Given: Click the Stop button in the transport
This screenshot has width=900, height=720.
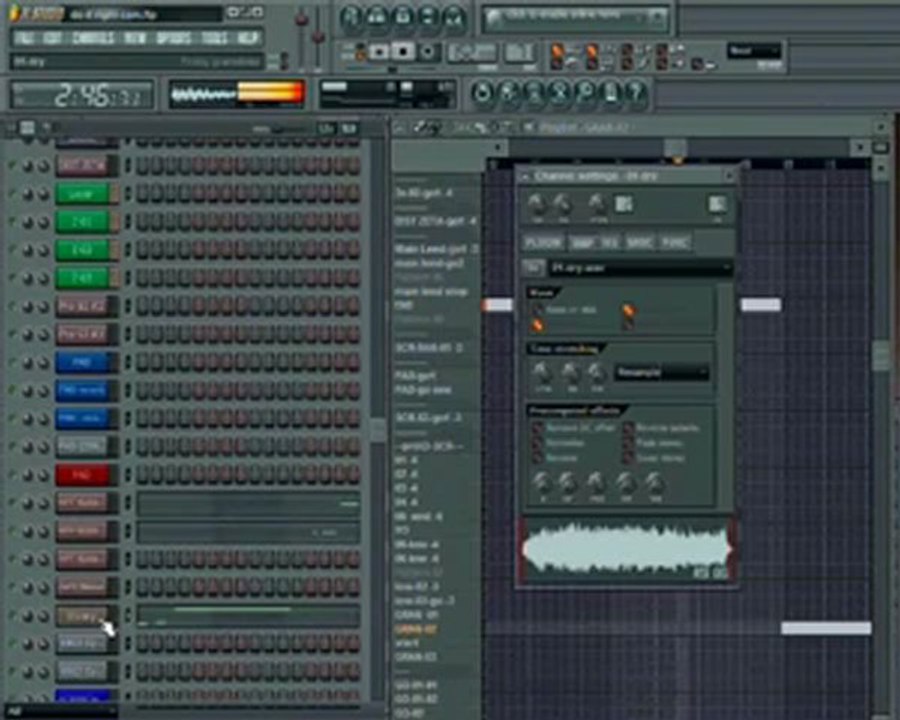Looking at the screenshot, I should tap(404, 52).
